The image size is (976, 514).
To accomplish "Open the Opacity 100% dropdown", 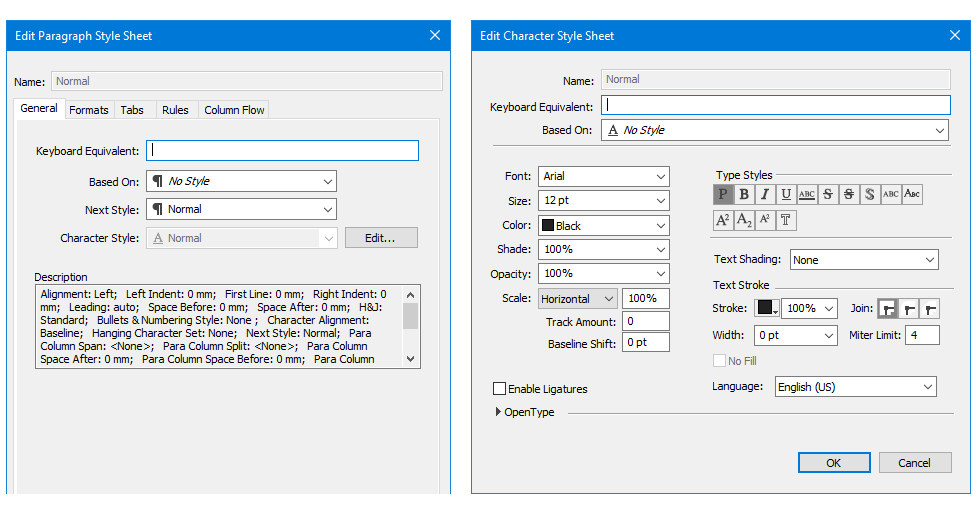I will (x=604, y=274).
